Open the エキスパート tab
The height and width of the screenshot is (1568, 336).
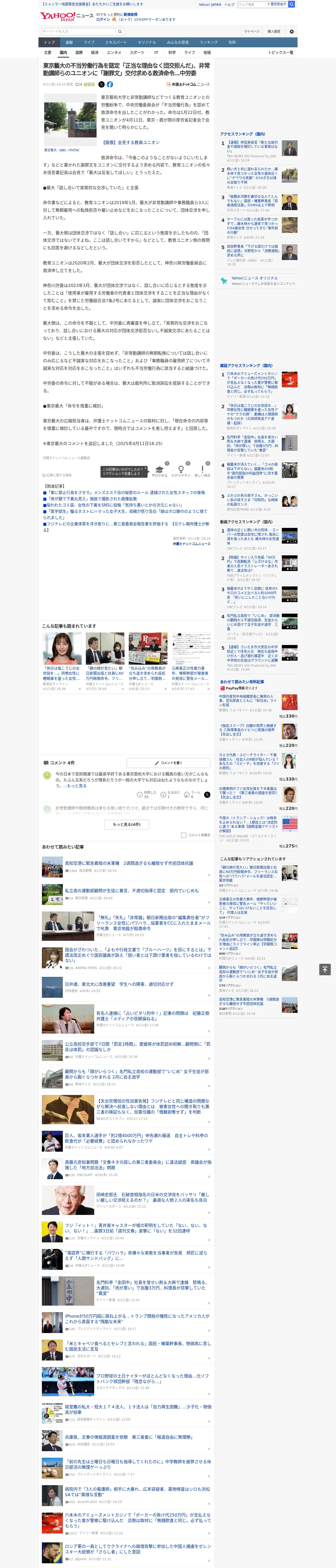coord(116,43)
